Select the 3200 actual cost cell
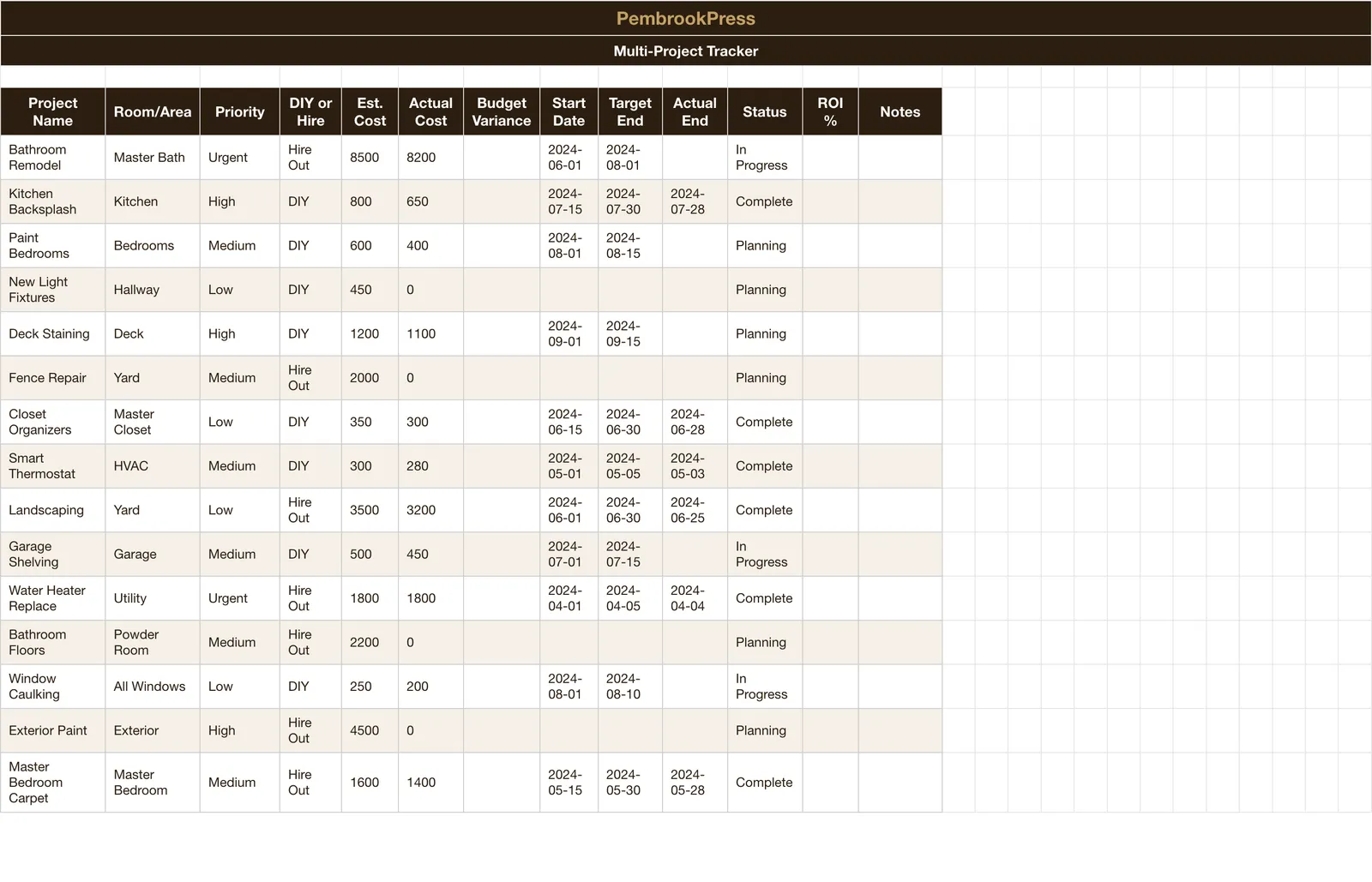Viewport: 1372px width, 882px height. pyautogui.click(x=430, y=510)
